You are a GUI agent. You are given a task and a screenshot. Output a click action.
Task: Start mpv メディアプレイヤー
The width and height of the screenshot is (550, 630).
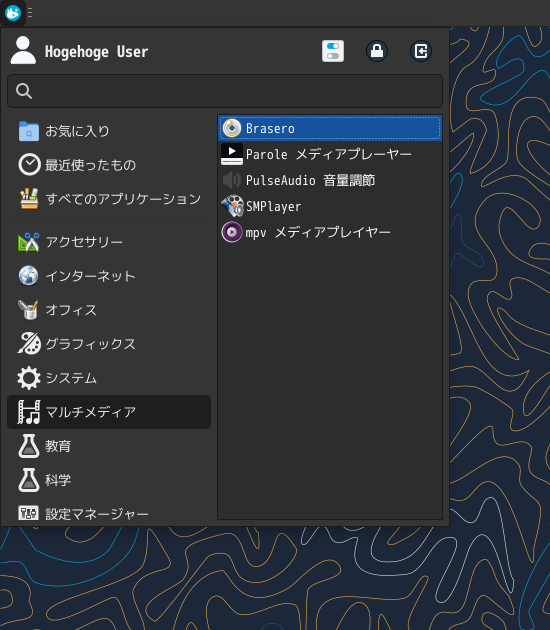[329, 232]
